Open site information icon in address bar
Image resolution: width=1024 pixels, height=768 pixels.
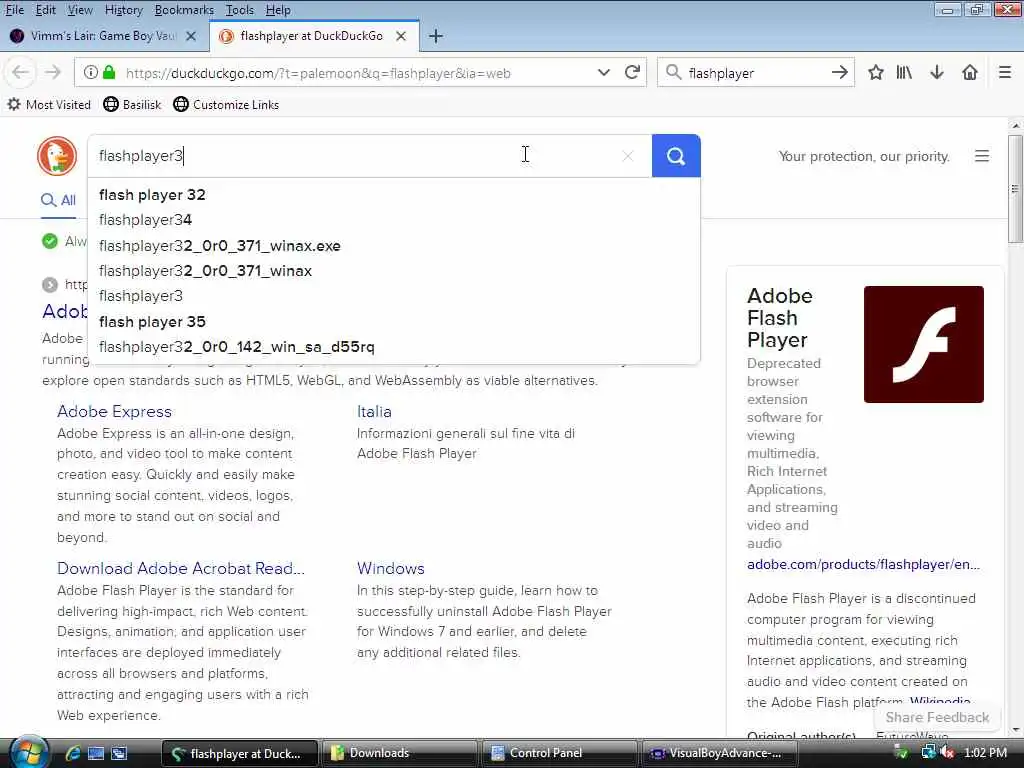coord(91,72)
